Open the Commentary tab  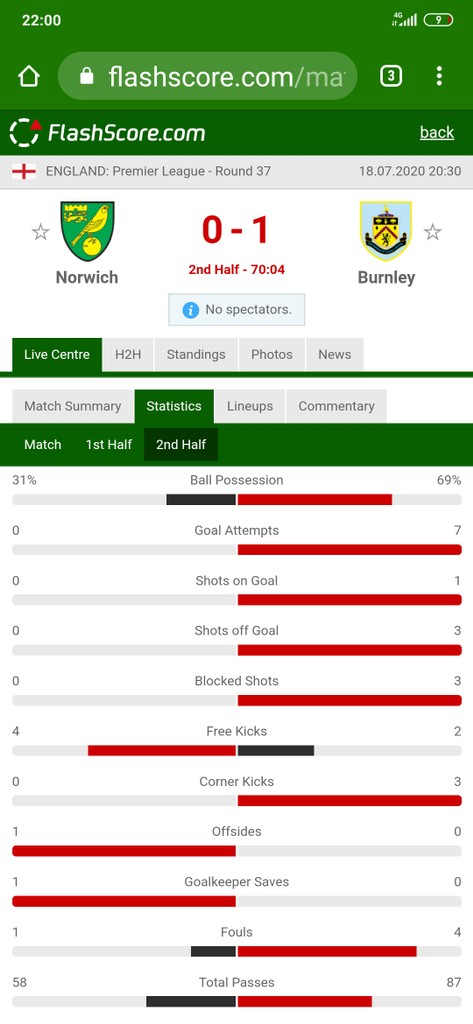[x=336, y=406]
